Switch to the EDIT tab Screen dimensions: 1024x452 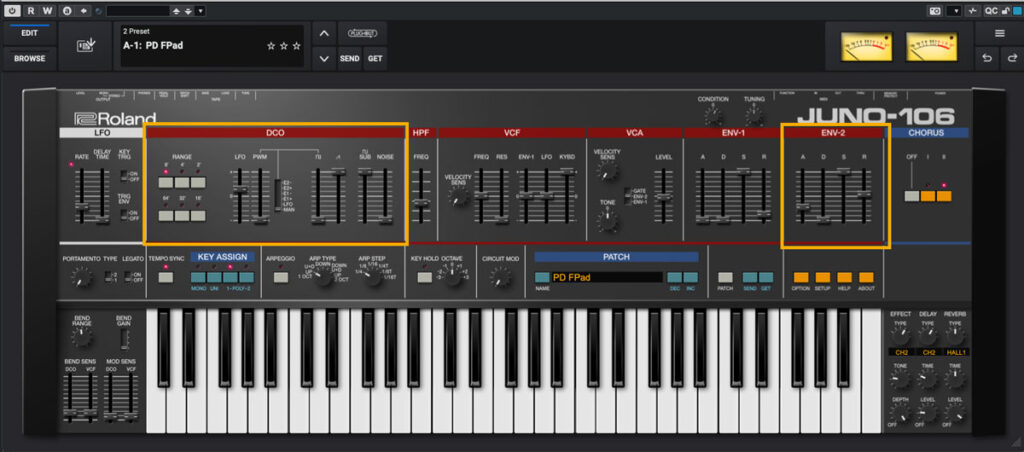[x=29, y=33]
